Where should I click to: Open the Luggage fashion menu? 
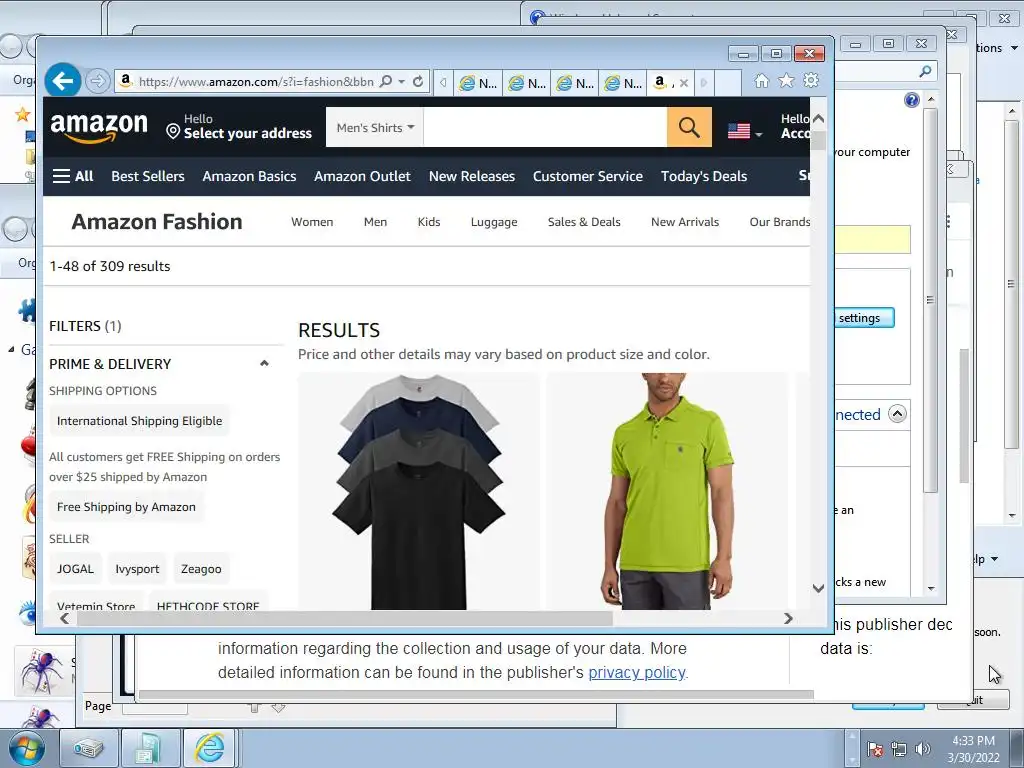[x=494, y=222]
